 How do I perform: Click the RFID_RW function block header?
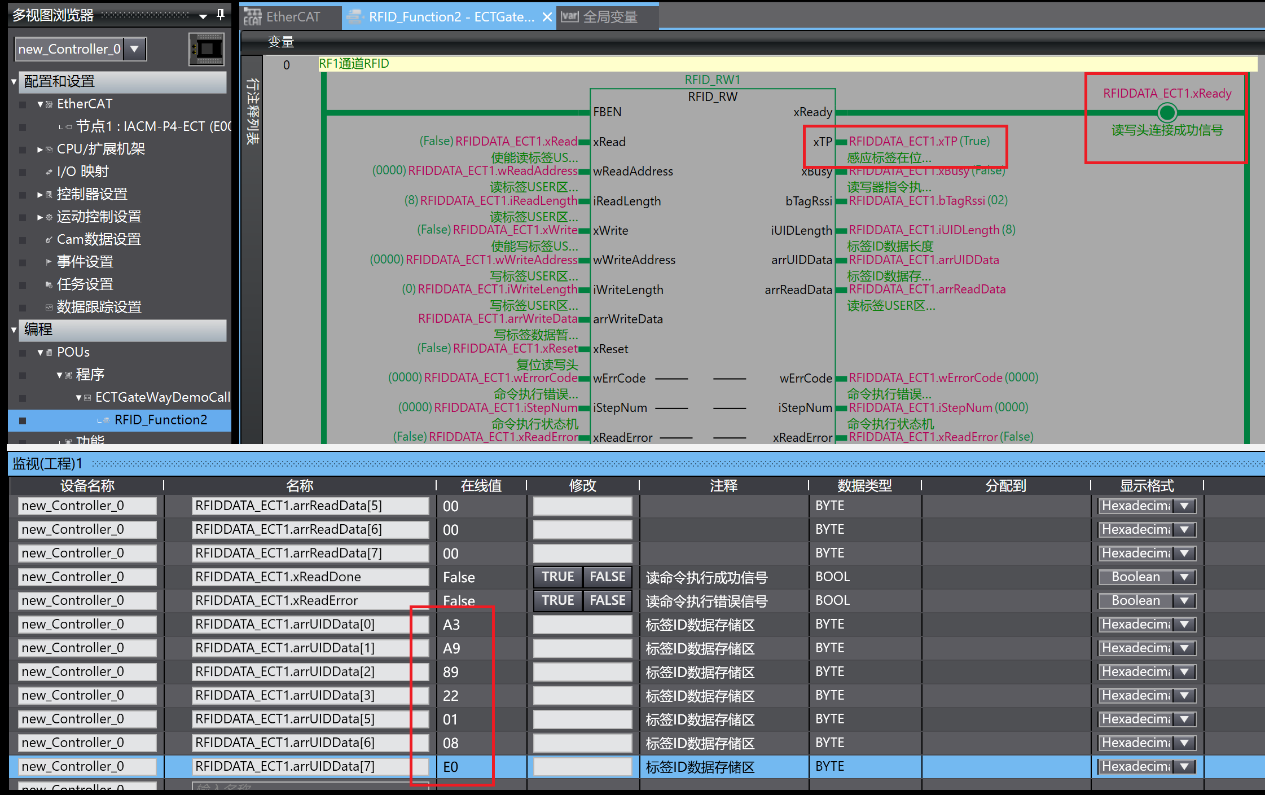[x=712, y=97]
